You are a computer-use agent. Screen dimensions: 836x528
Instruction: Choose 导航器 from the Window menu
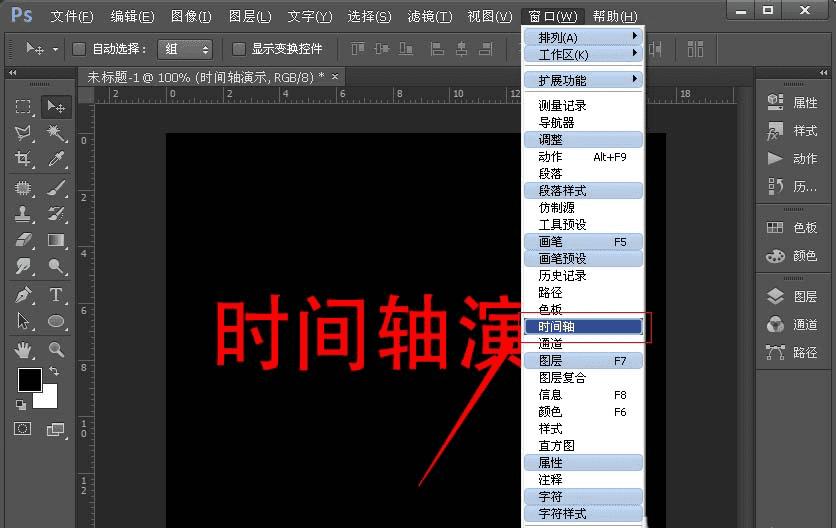click(x=583, y=122)
